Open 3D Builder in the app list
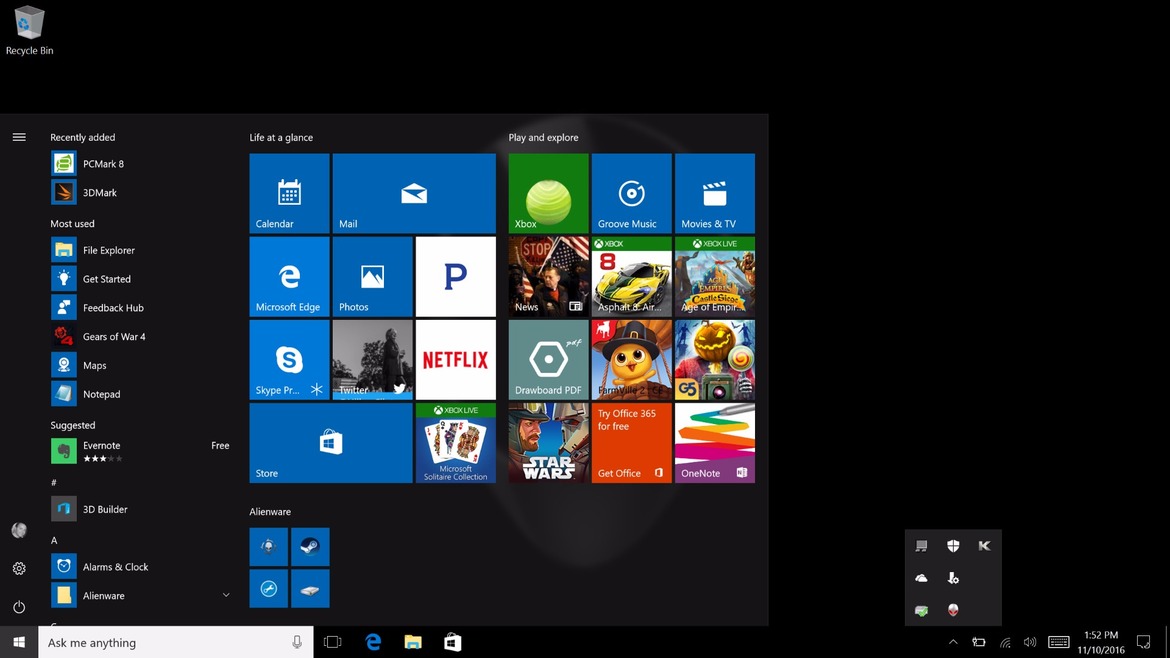 point(142,510)
